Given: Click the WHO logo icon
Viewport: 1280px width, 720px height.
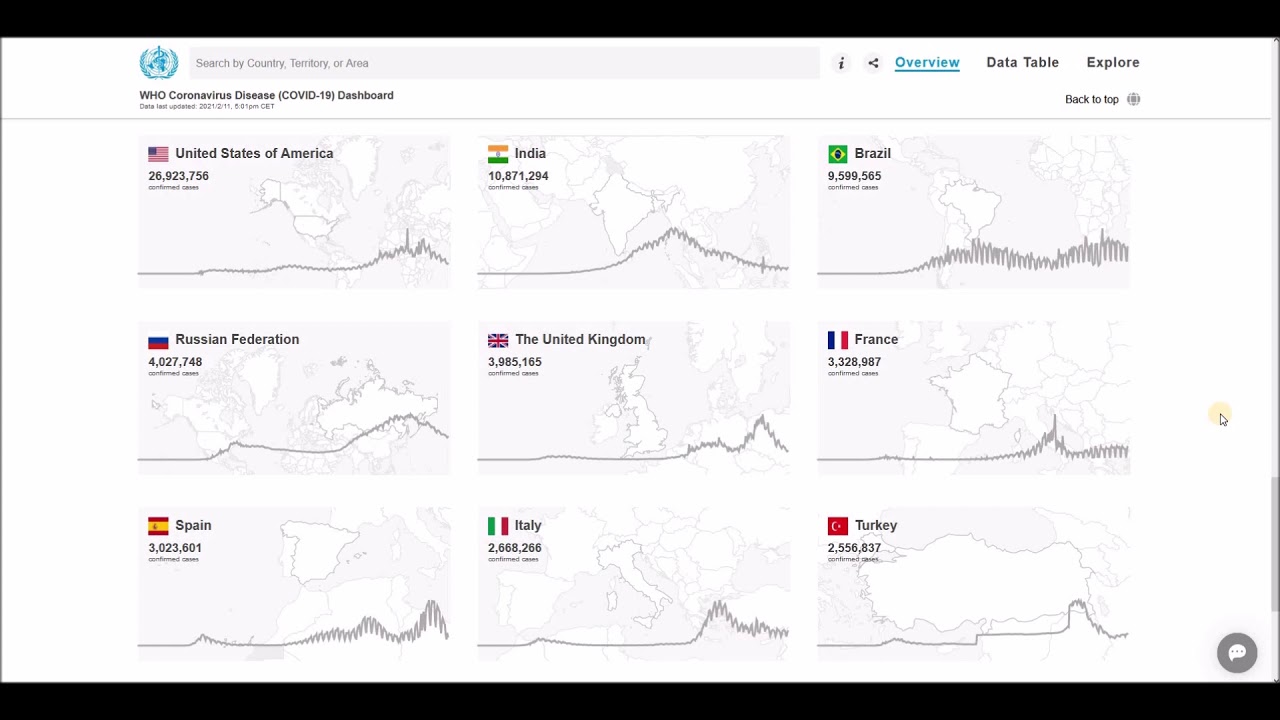Looking at the screenshot, I should 159,63.
